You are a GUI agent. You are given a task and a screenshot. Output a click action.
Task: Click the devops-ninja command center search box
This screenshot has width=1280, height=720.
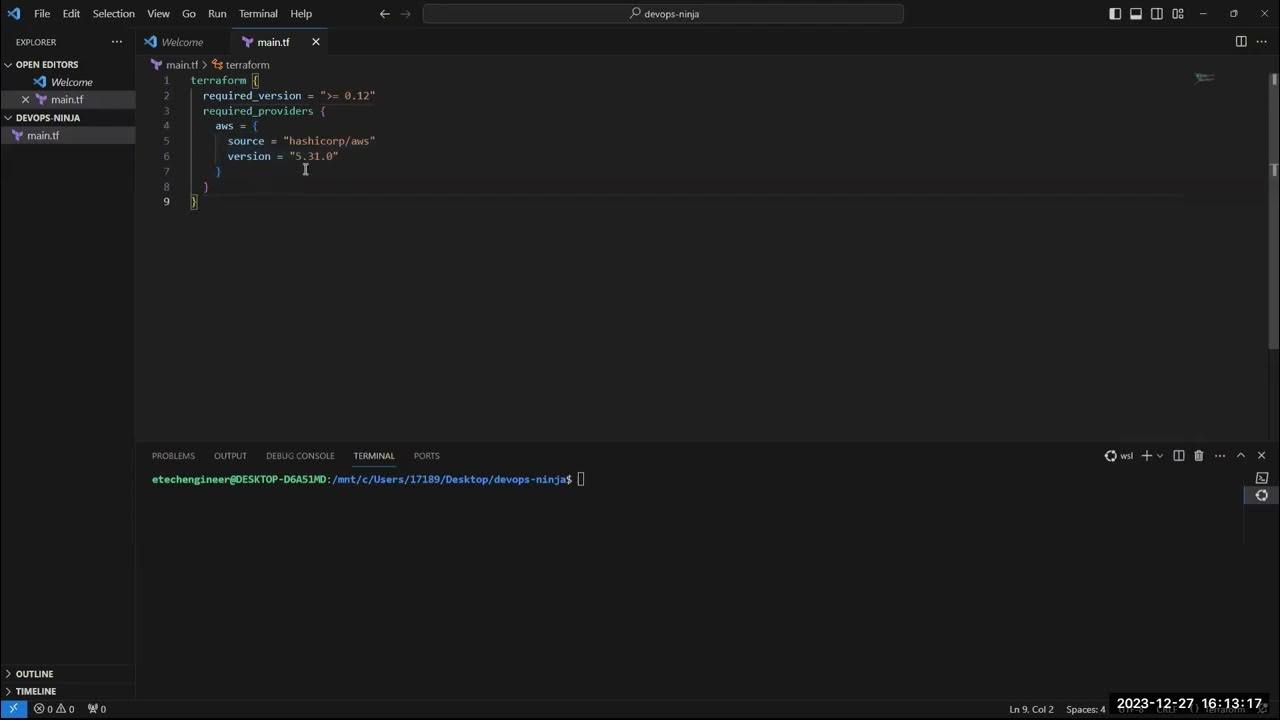click(x=663, y=14)
